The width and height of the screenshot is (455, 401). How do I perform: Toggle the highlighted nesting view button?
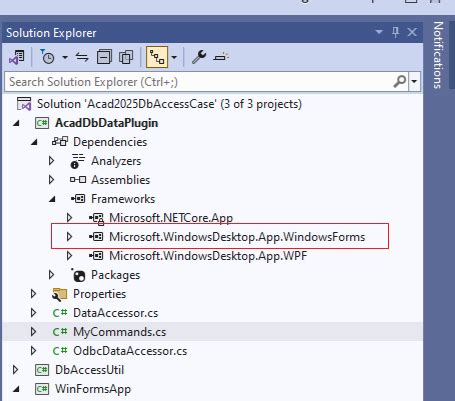pos(157,57)
